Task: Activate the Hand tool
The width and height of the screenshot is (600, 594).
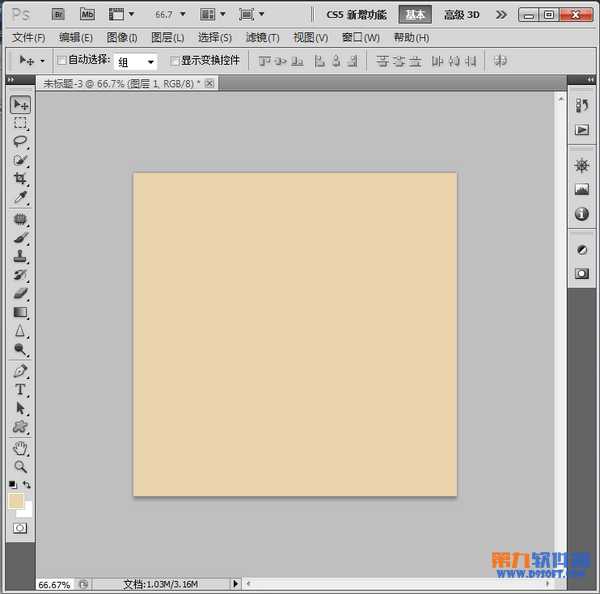Action: pos(20,449)
